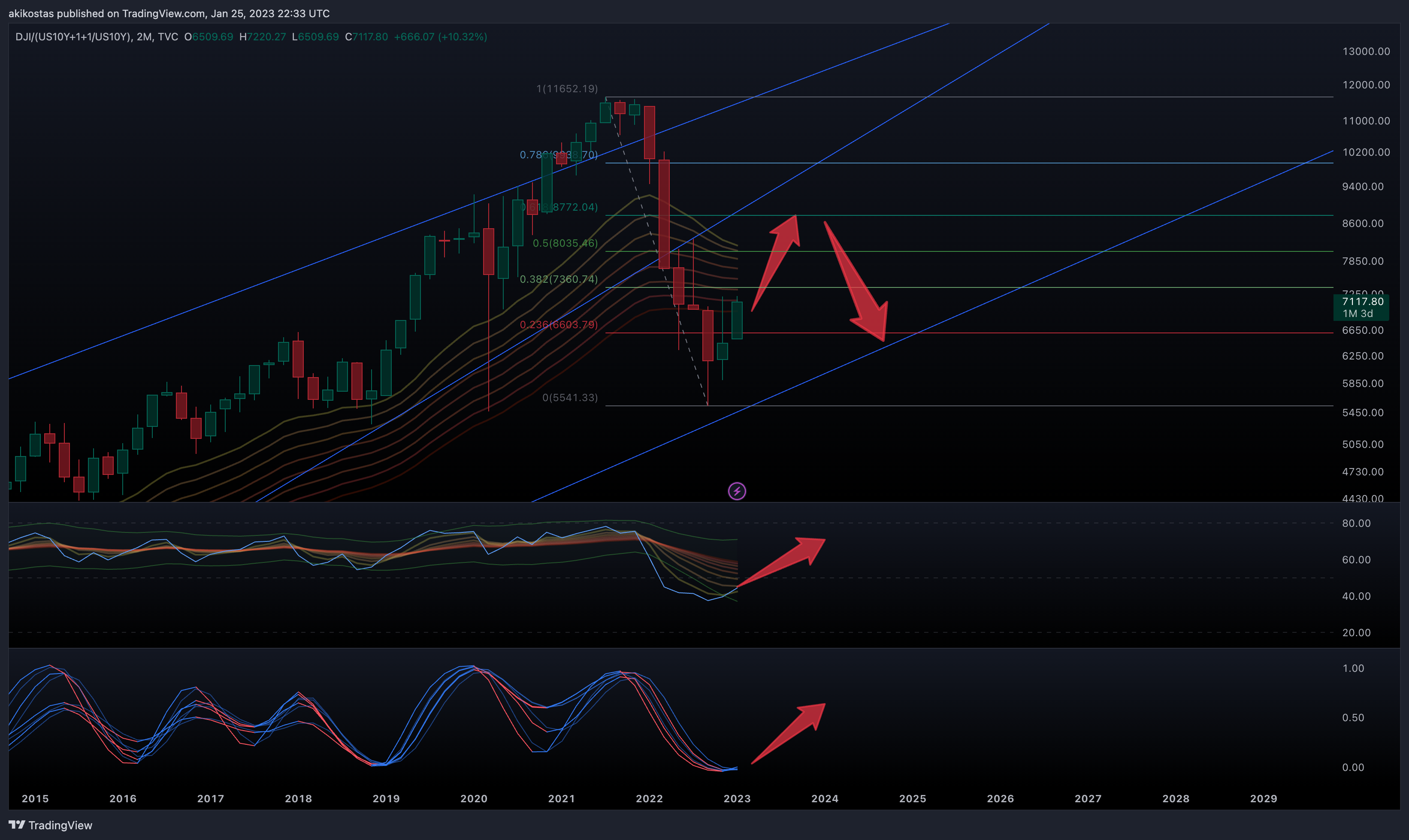The image size is (1409, 840).
Task: Click the open value O6509.69
Action: [x=209, y=37]
